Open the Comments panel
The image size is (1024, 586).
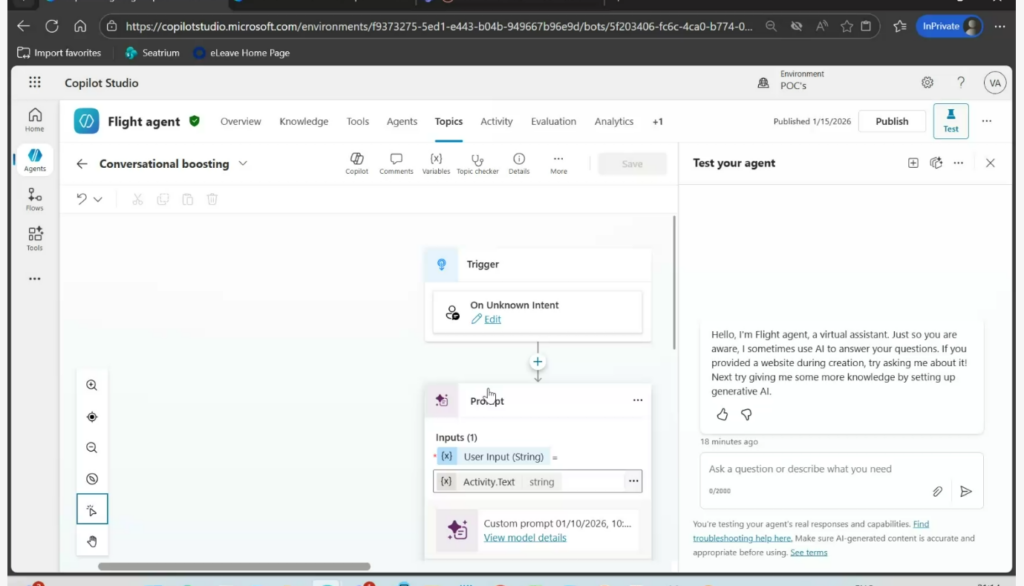coord(396,163)
